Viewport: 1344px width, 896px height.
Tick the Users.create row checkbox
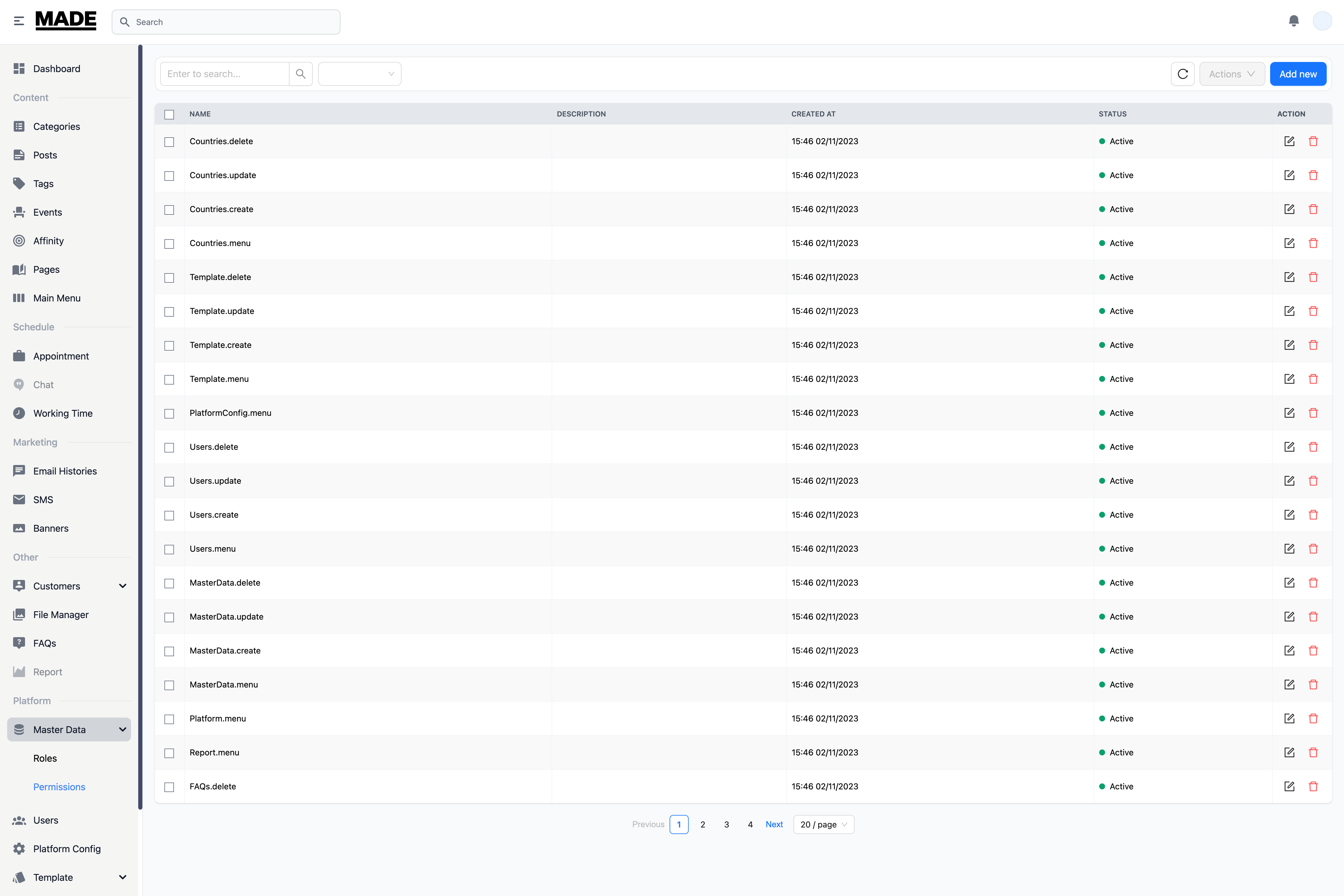[169, 515]
